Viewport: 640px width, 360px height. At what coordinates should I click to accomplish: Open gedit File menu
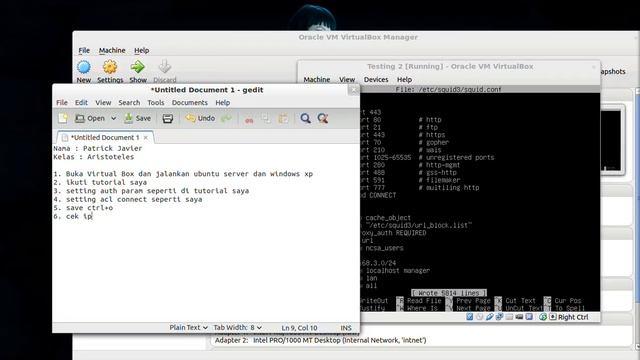[x=62, y=102]
